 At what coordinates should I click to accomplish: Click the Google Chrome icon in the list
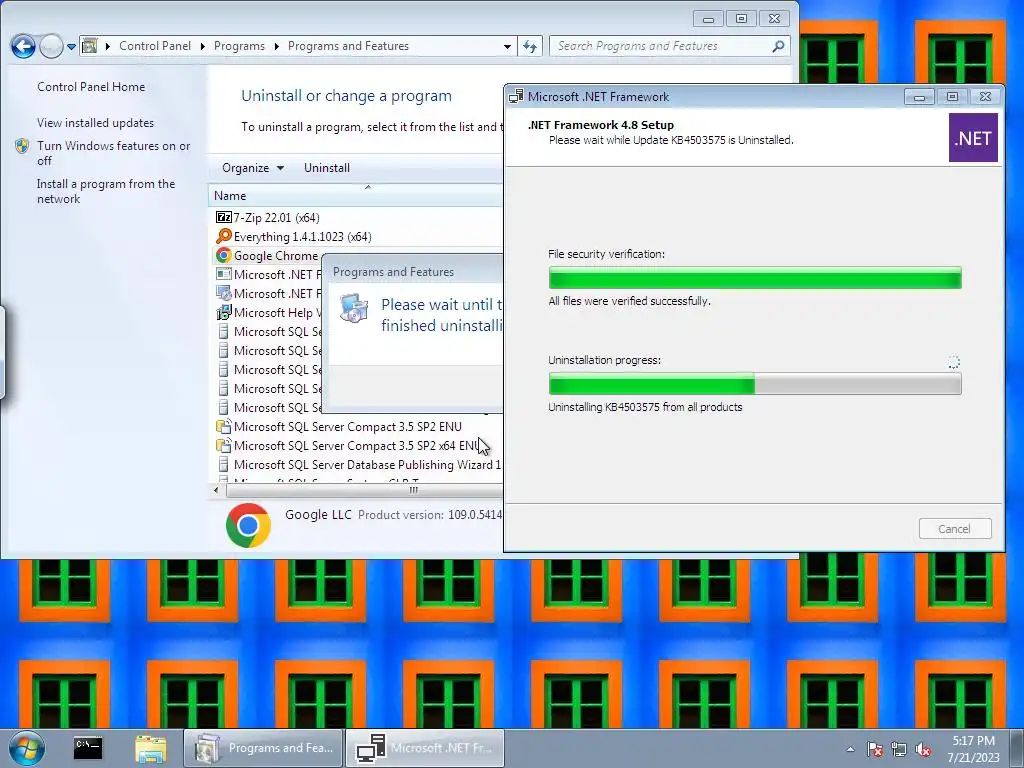click(x=223, y=255)
